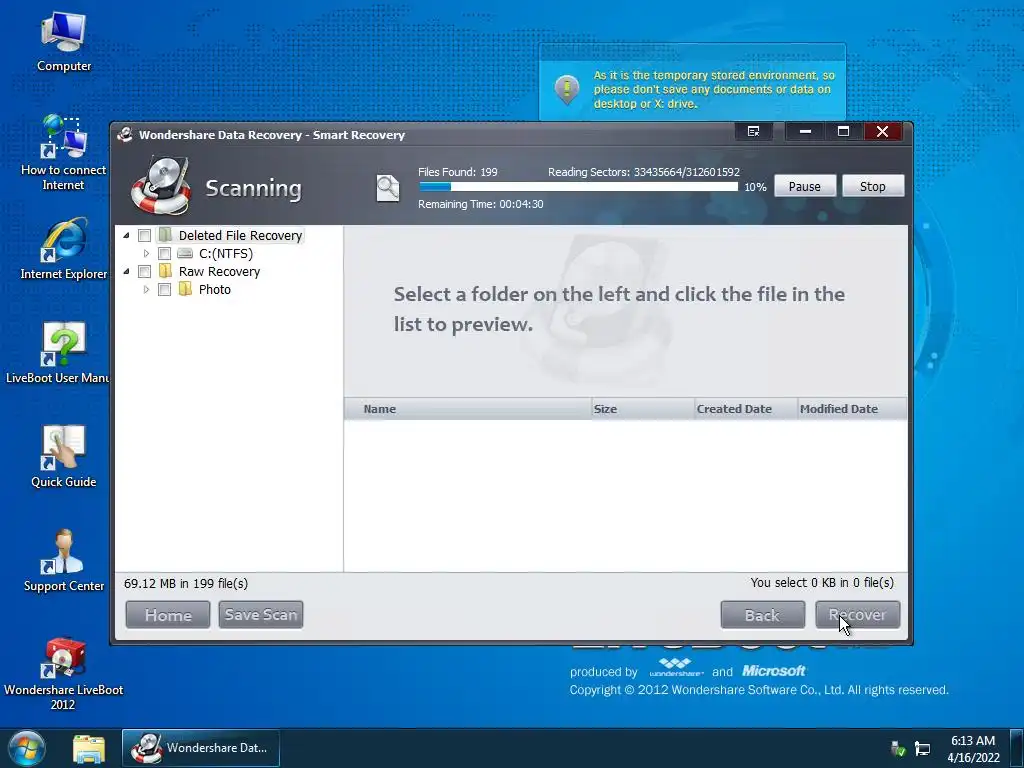
Task: Open Support Center desktop shortcut
Action: tap(63, 560)
